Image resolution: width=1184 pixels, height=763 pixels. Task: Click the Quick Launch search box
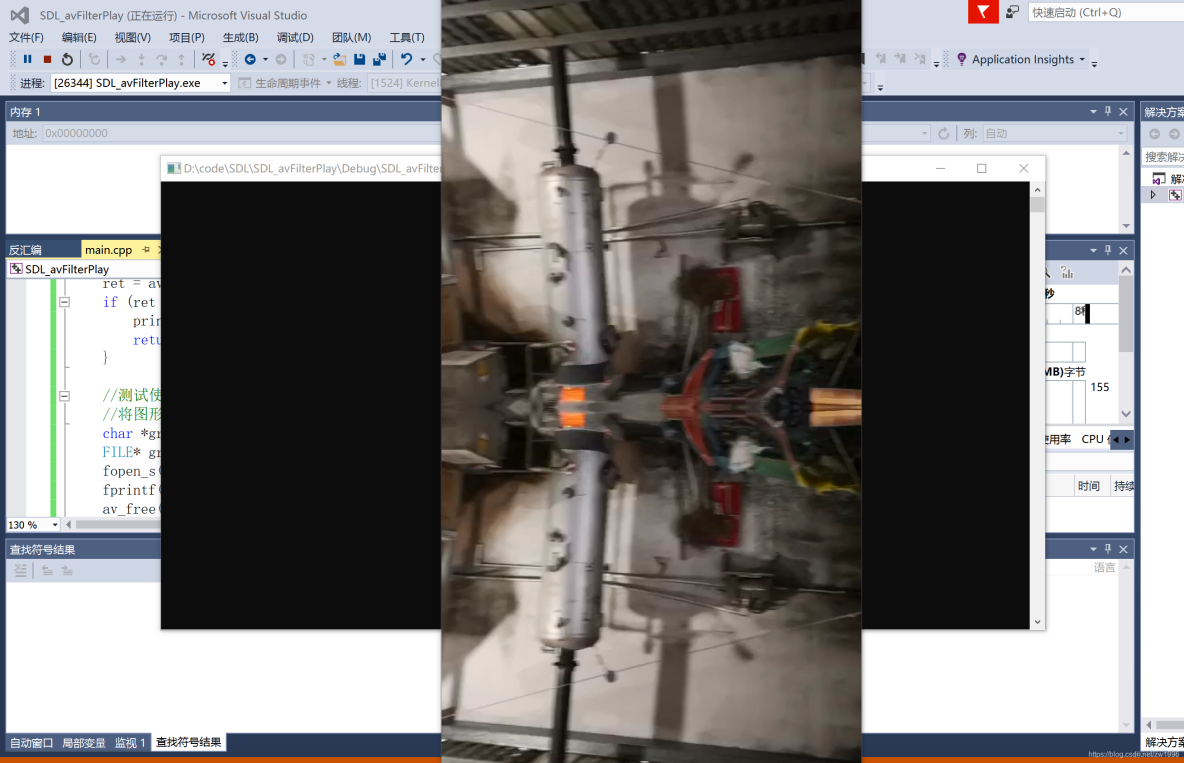coord(1106,12)
